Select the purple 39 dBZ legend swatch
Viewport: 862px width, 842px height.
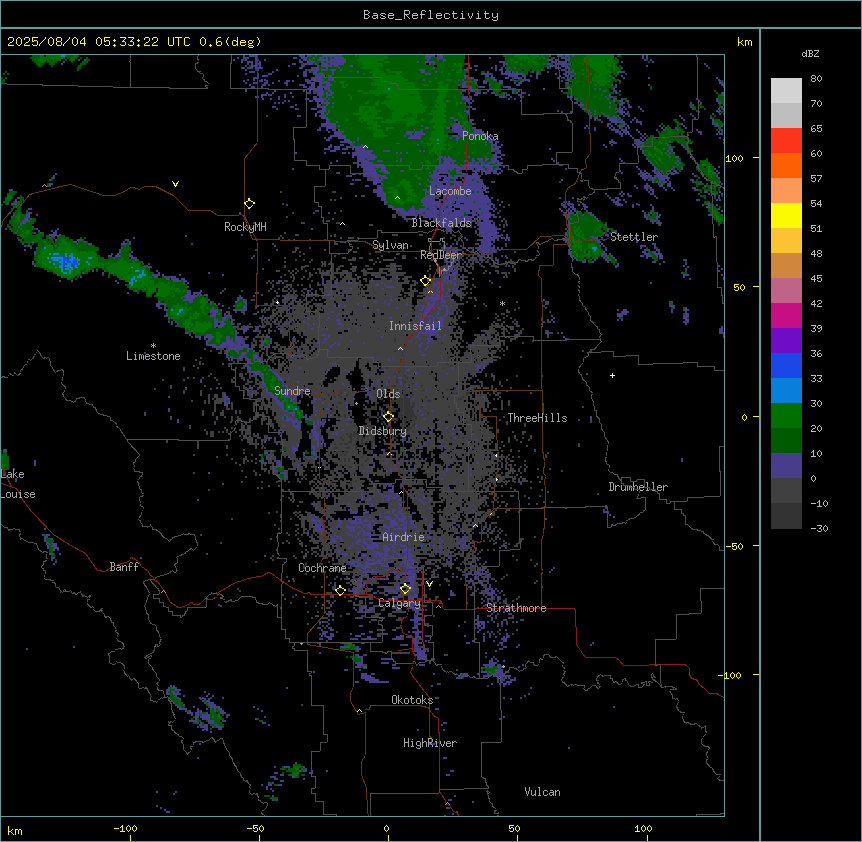(786, 341)
